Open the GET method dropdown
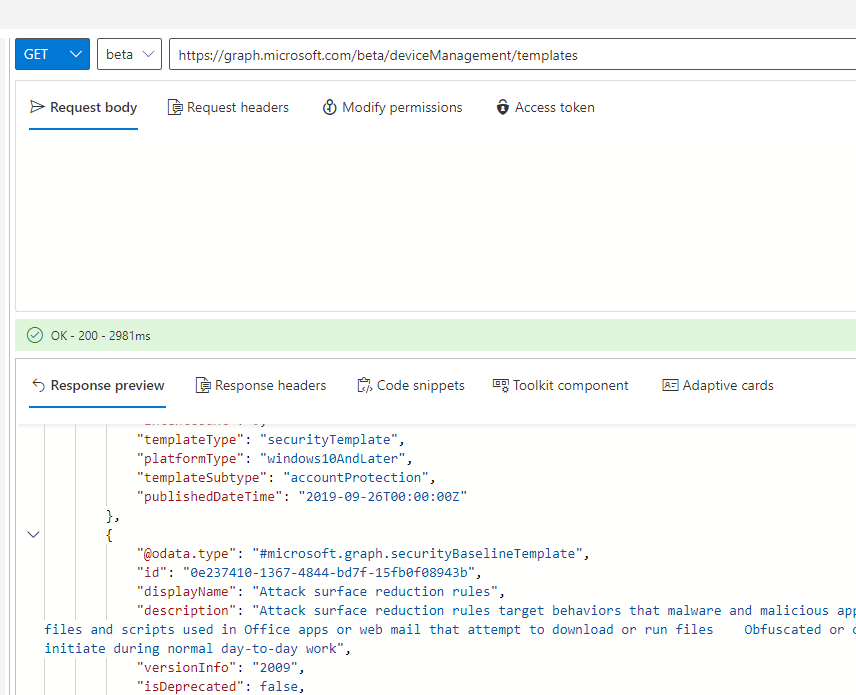The height and width of the screenshot is (695, 856). tap(52, 54)
